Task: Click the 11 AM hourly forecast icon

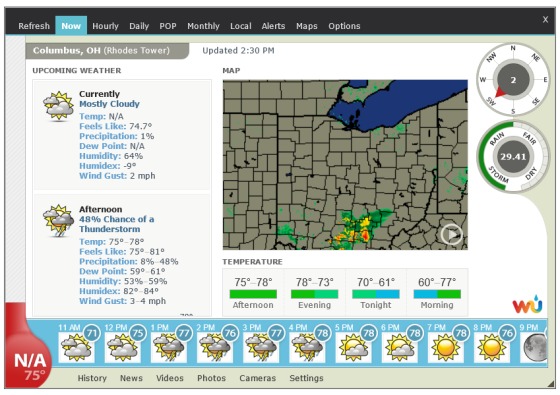Action: pyautogui.click(x=76, y=347)
